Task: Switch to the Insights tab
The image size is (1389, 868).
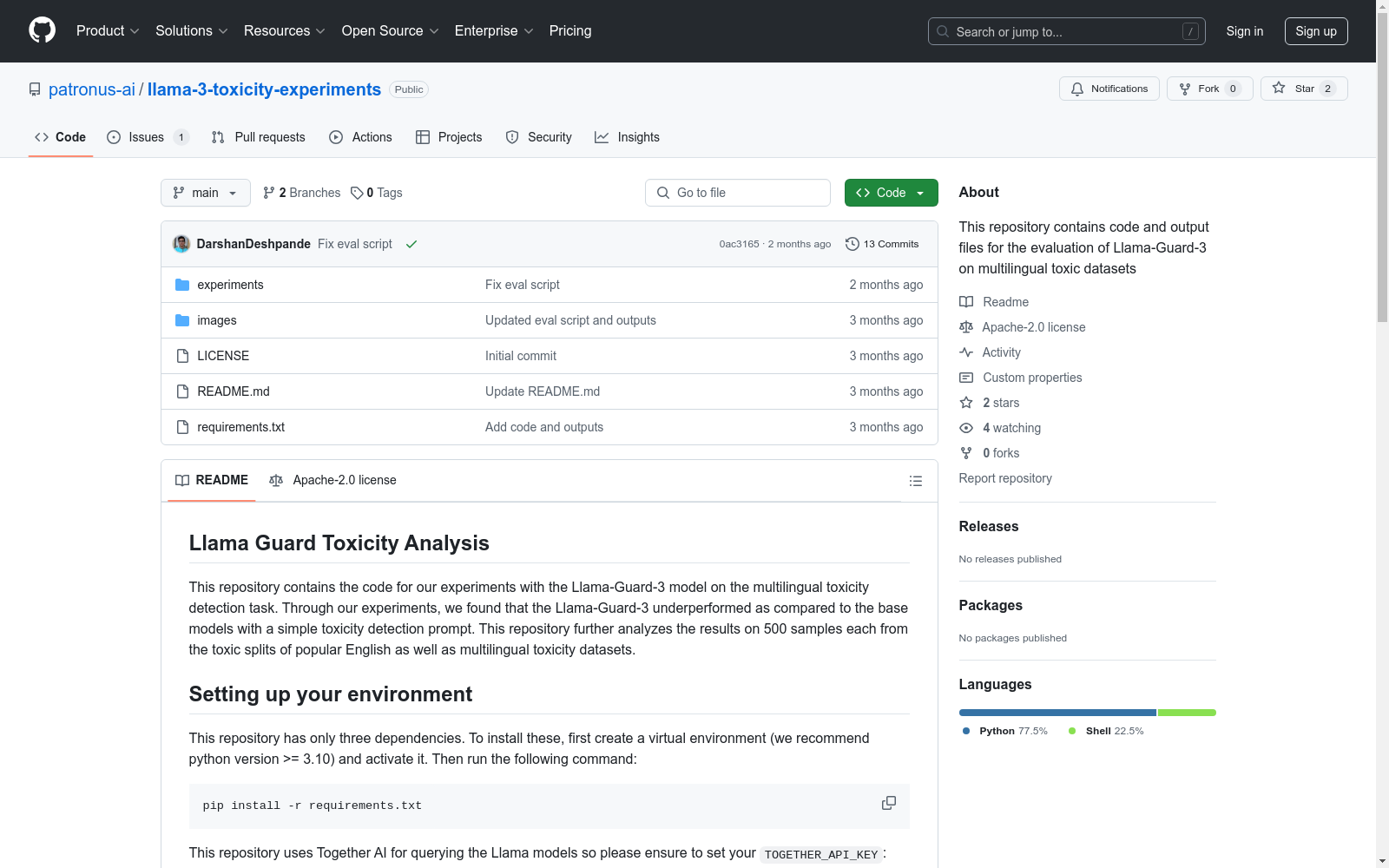Action: click(x=627, y=137)
